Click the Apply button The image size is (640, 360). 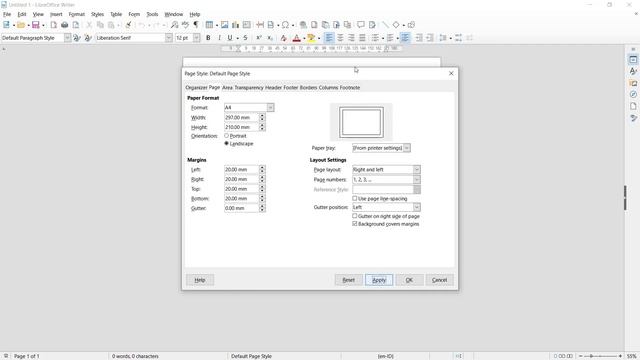click(379, 280)
